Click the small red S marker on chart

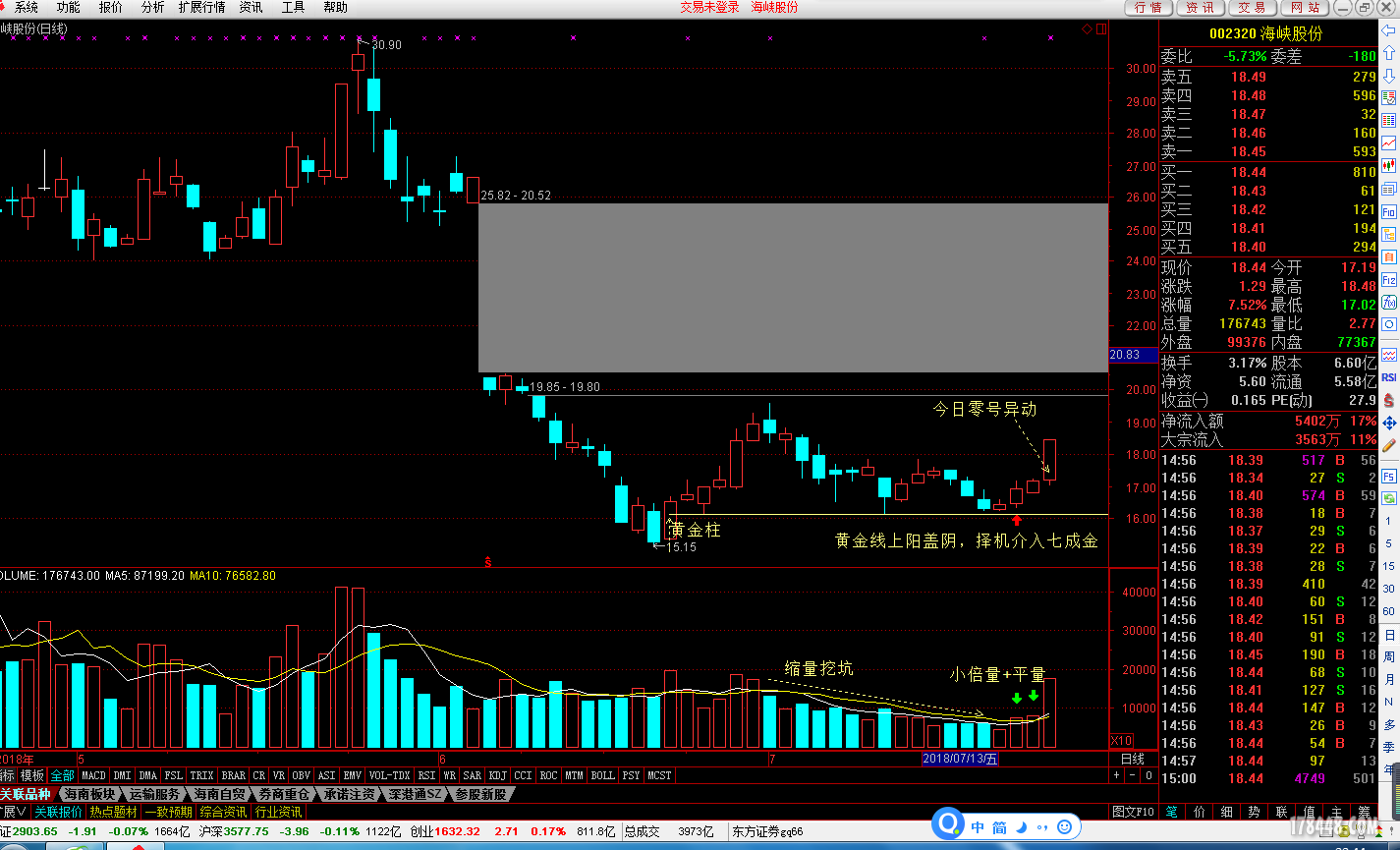tap(489, 561)
